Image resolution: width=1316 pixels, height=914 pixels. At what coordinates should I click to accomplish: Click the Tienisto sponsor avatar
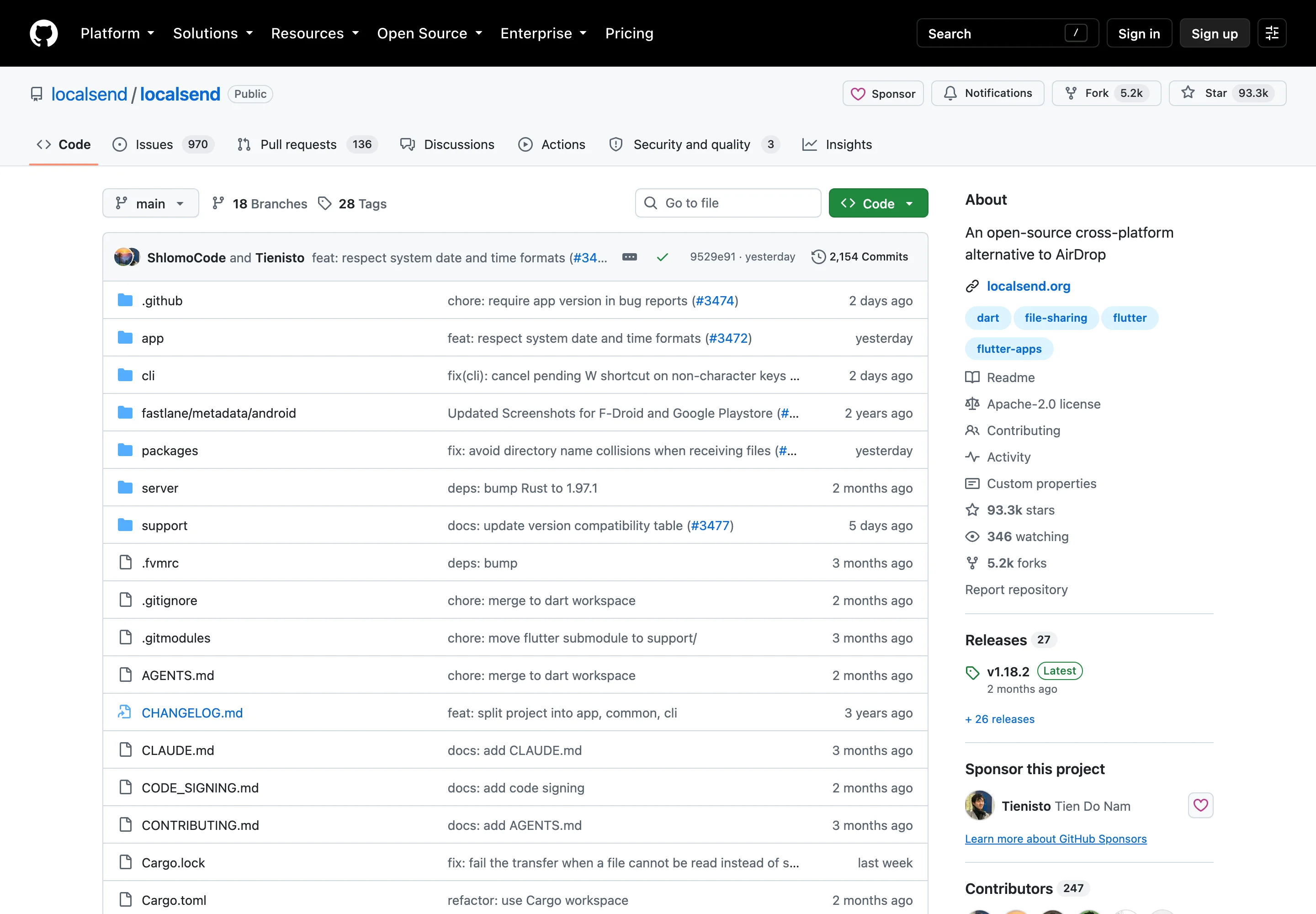click(979, 805)
